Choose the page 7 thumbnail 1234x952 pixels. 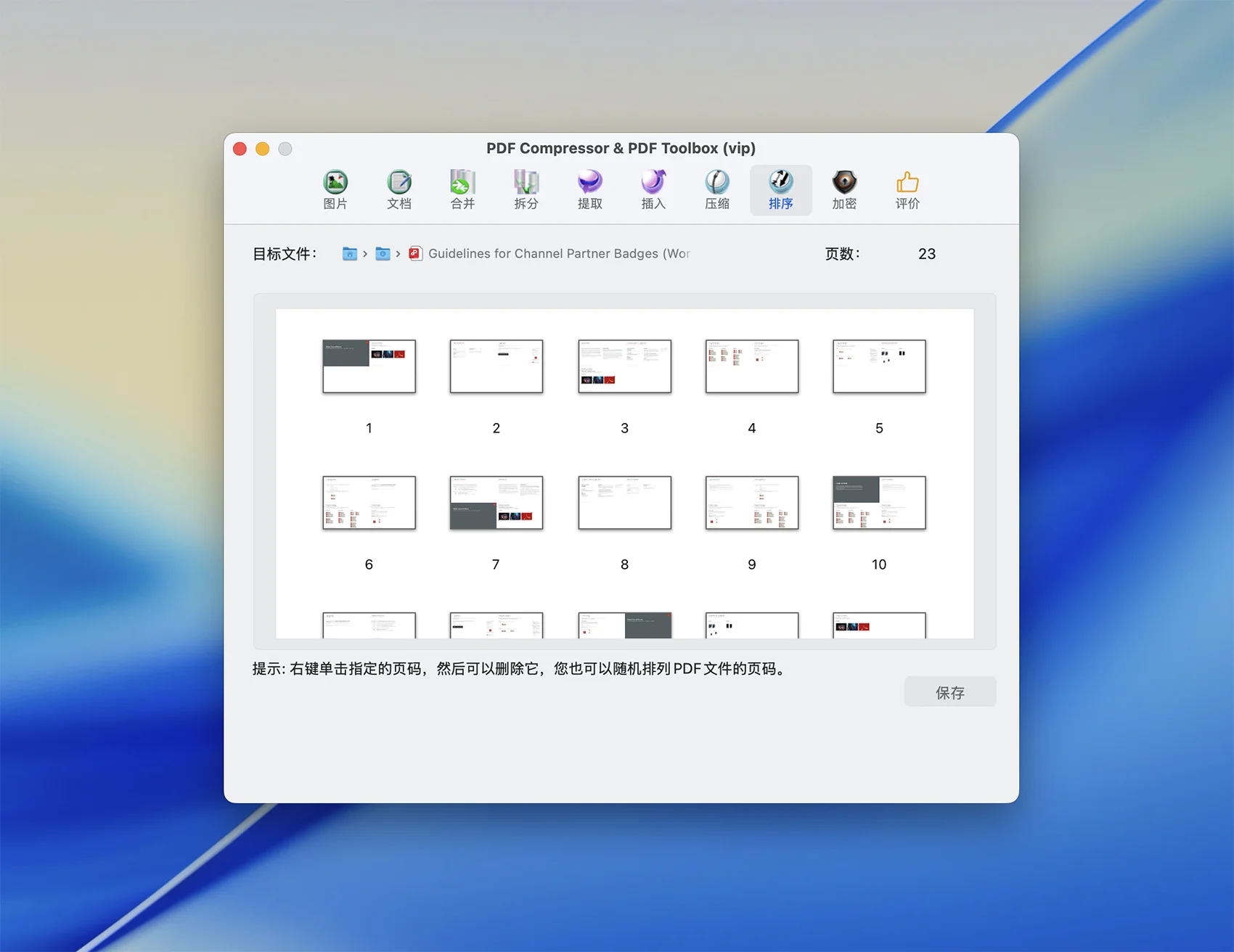(x=497, y=503)
